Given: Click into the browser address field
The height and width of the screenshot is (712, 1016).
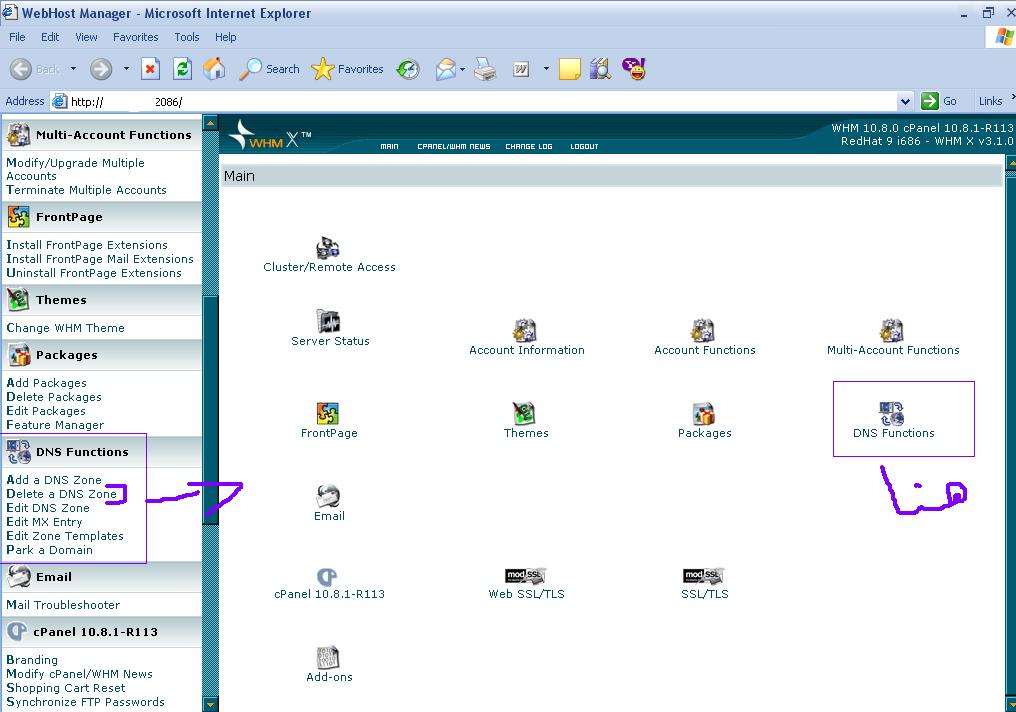Looking at the screenshot, I should [x=480, y=101].
